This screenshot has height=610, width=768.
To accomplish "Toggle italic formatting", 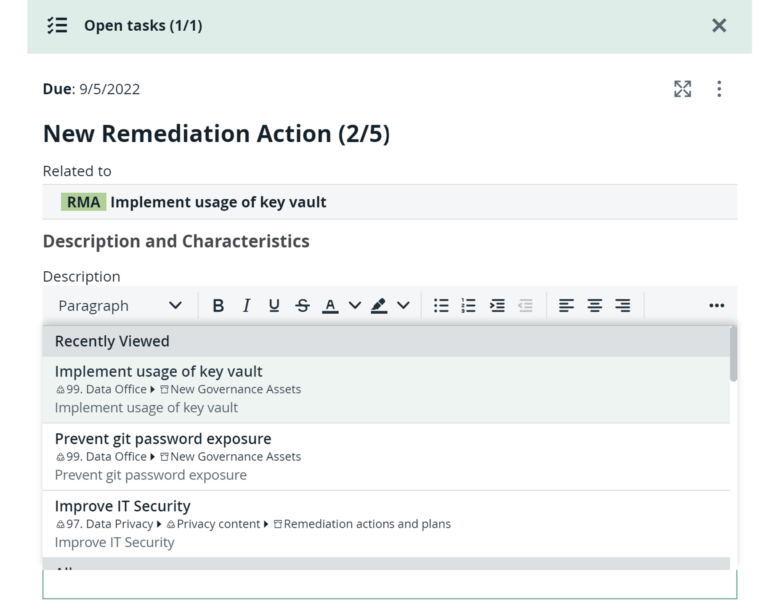I will coord(246,306).
